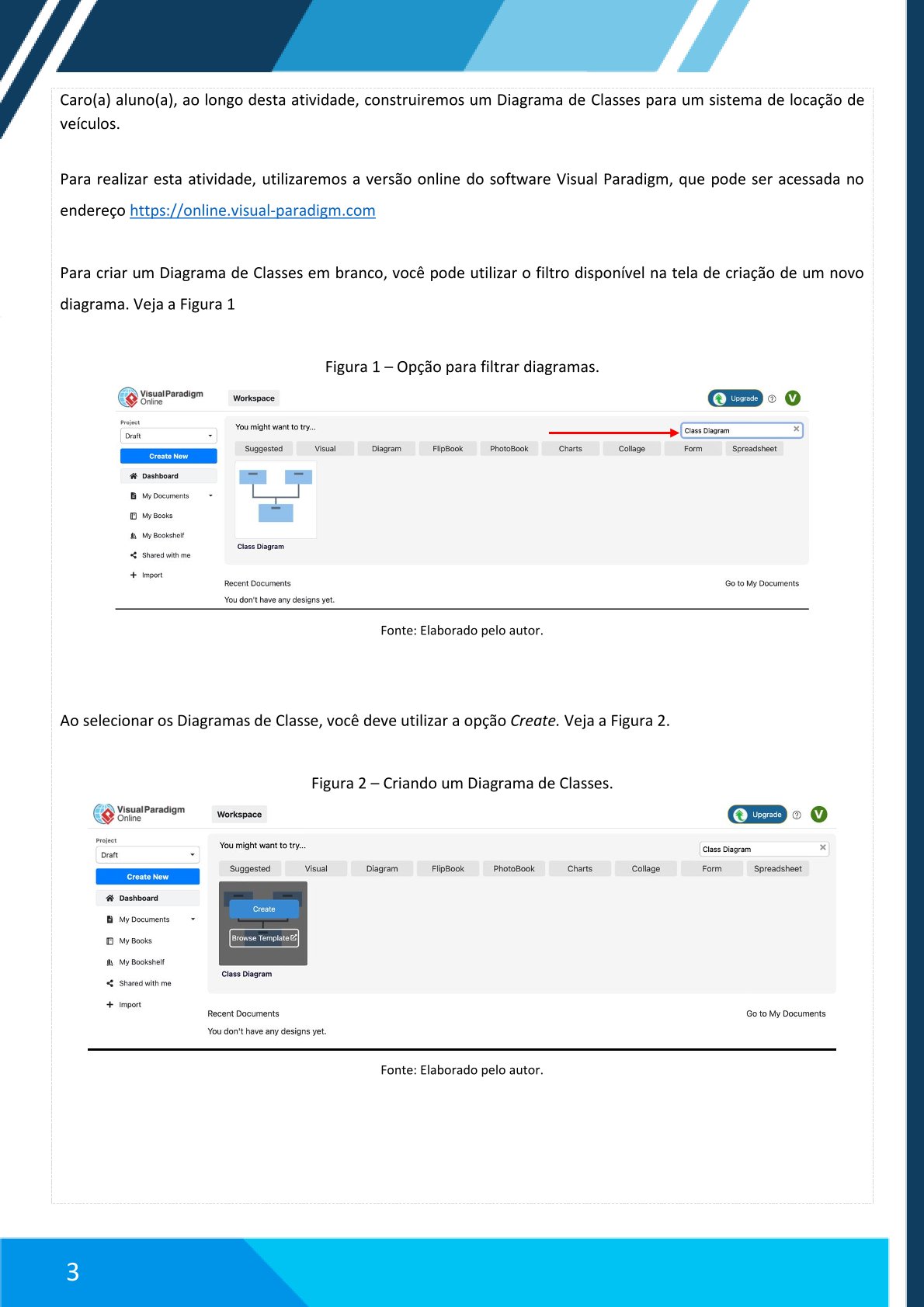Click Browse Template on the Class Diagram card
The width and height of the screenshot is (924, 1307).
pyautogui.click(x=264, y=938)
